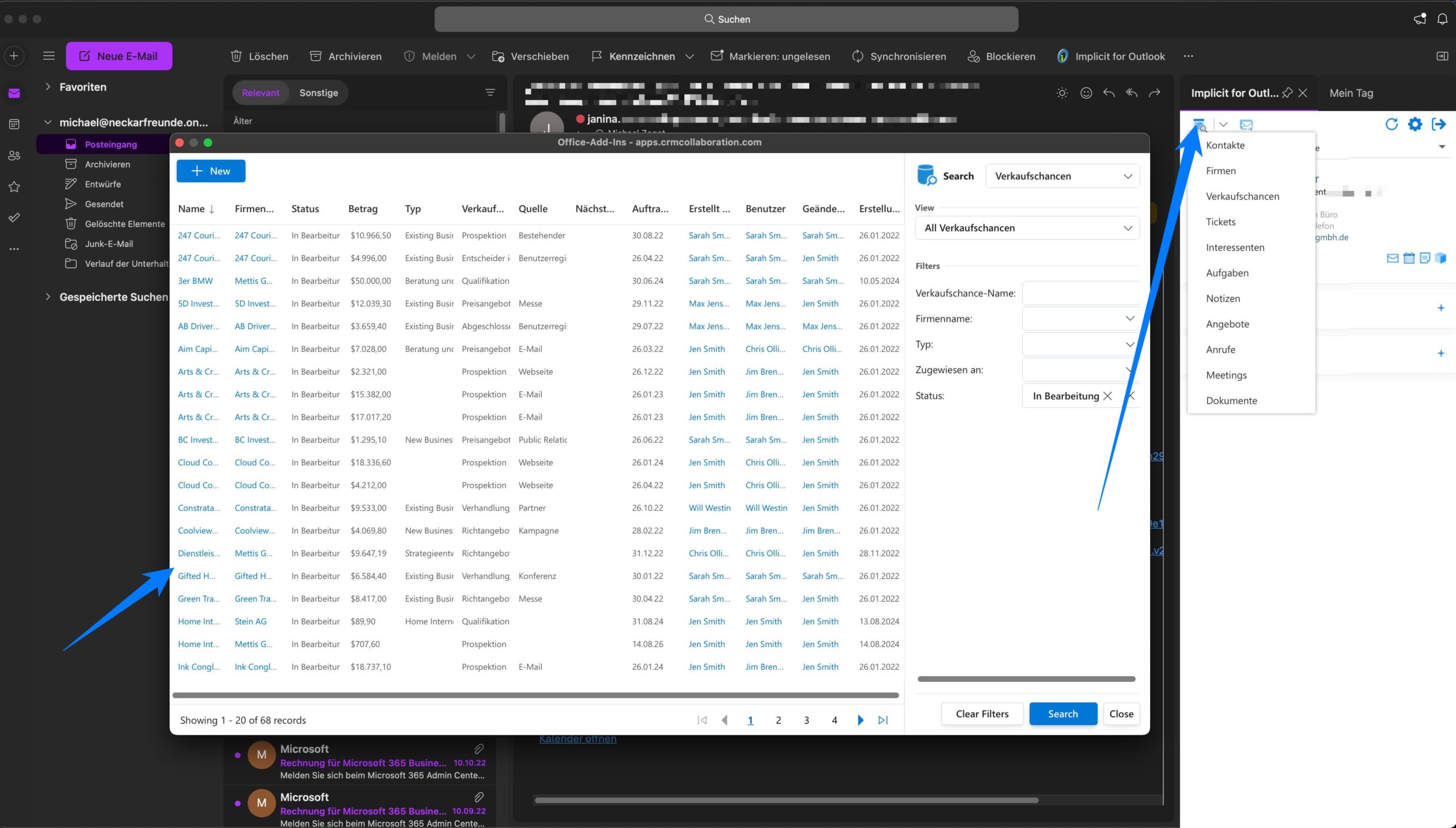Remove the In Bearbeitung status filter tag
1456x828 pixels.
(1107, 396)
